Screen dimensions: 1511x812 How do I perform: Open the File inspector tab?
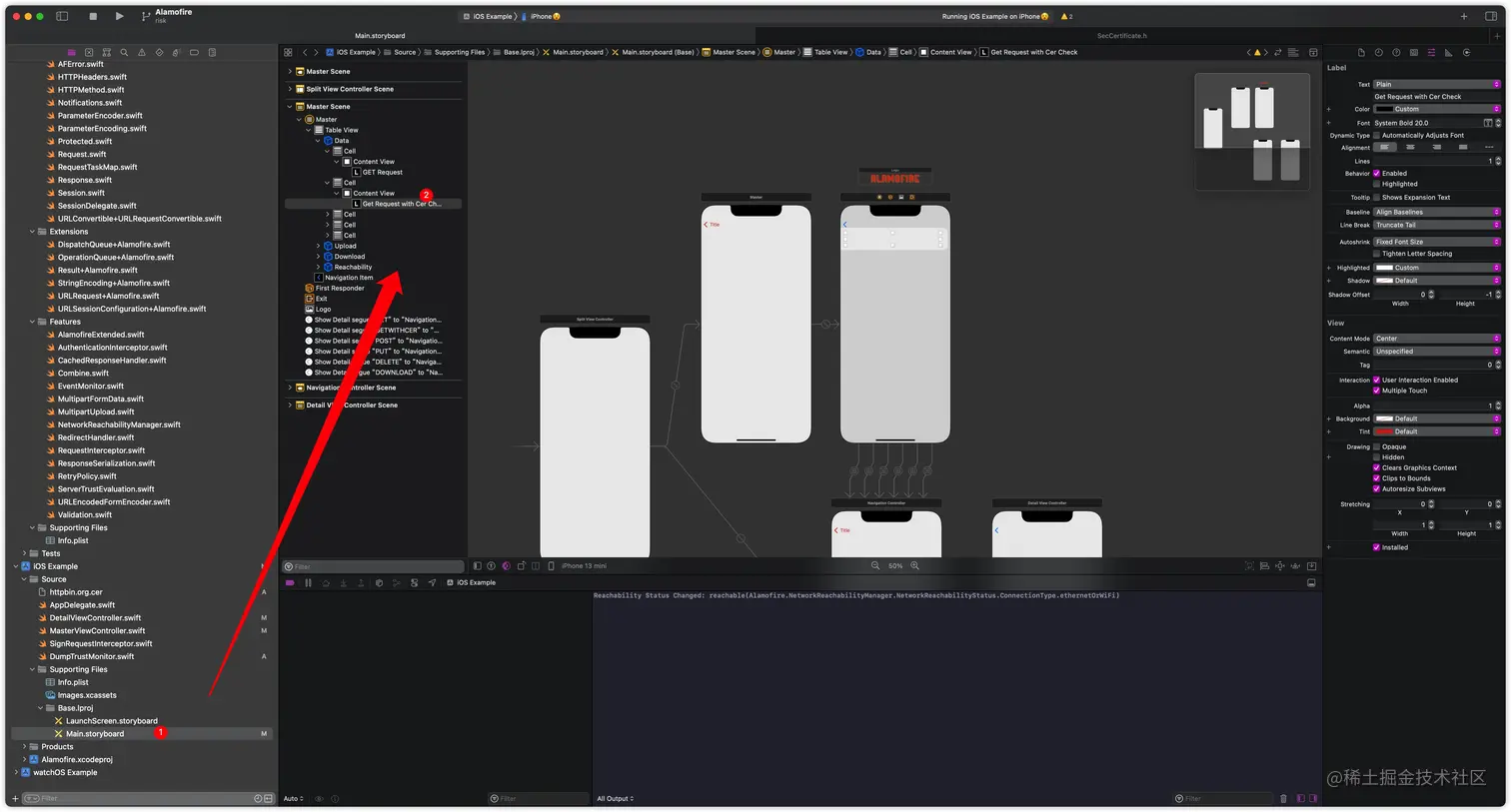tap(1361, 52)
